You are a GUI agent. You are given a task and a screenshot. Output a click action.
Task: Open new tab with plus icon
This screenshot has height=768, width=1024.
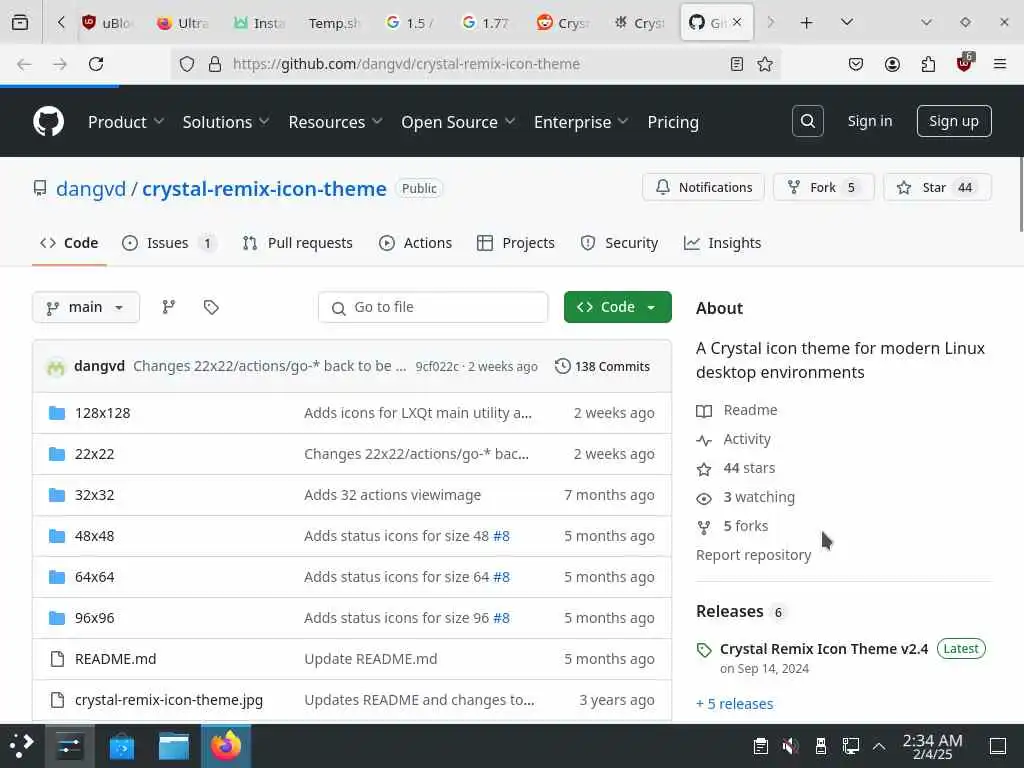point(807,23)
